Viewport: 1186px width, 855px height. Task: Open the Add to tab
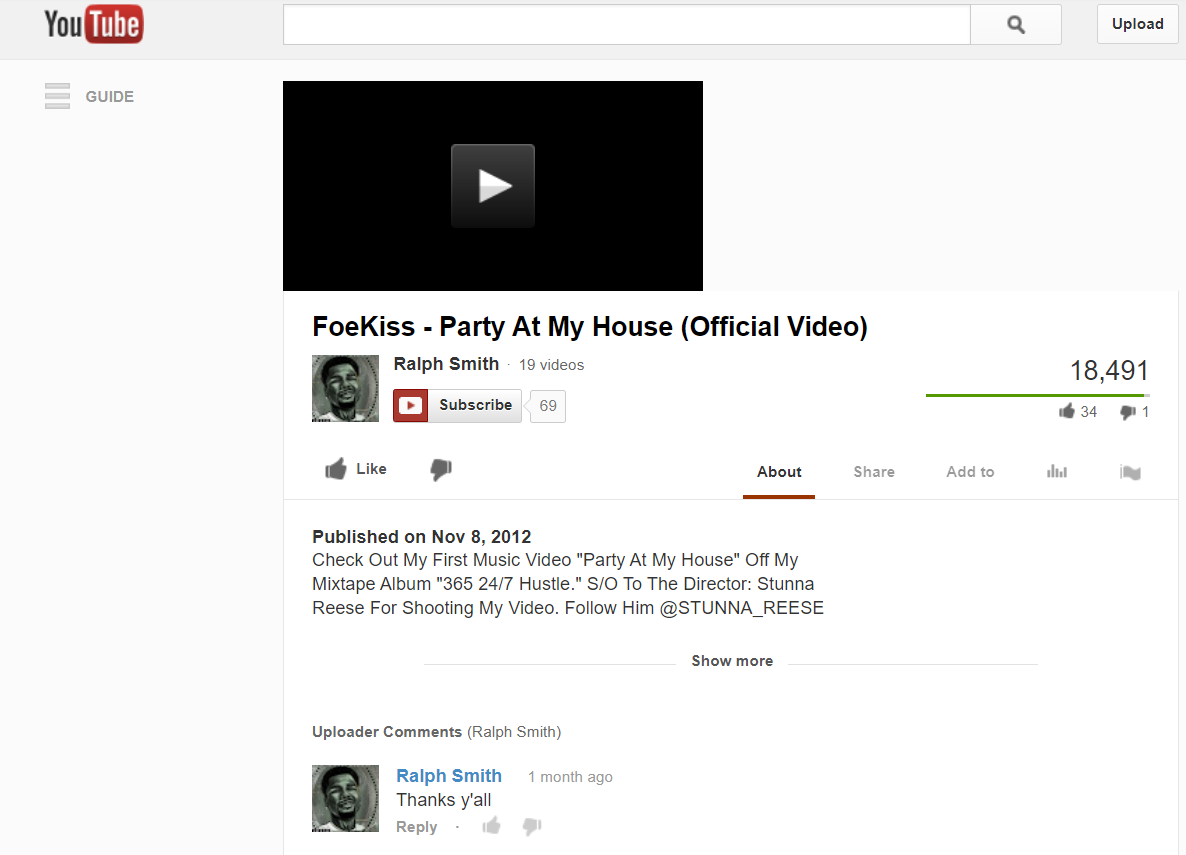(970, 472)
